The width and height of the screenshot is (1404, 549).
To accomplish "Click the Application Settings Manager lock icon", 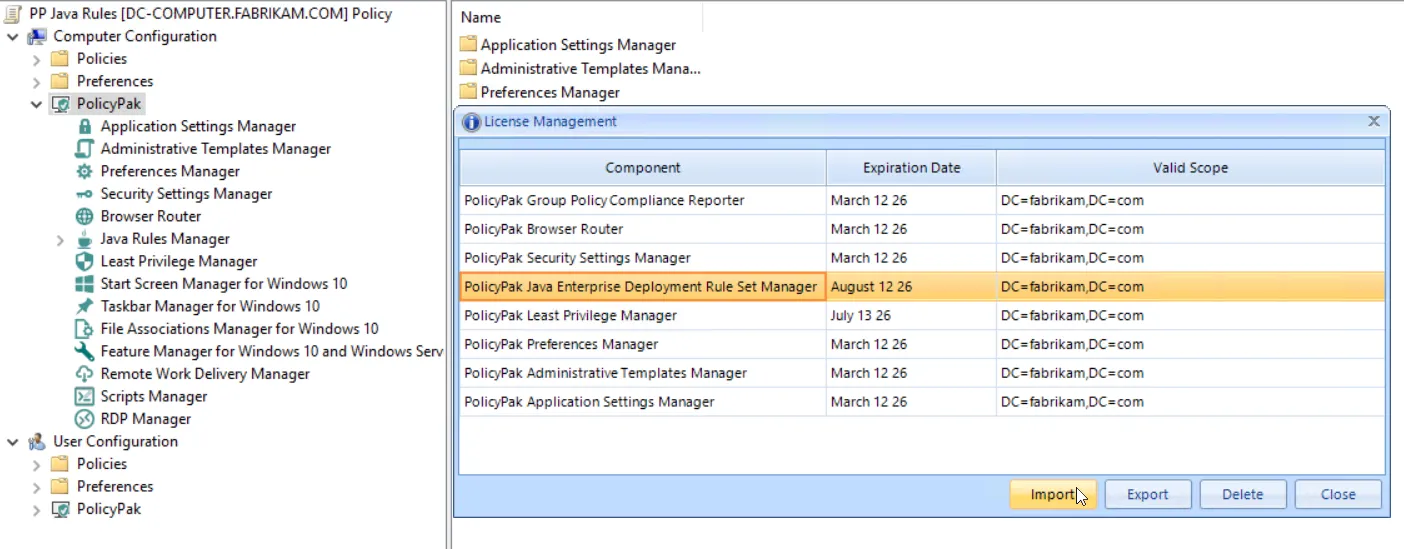I will tap(84, 126).
